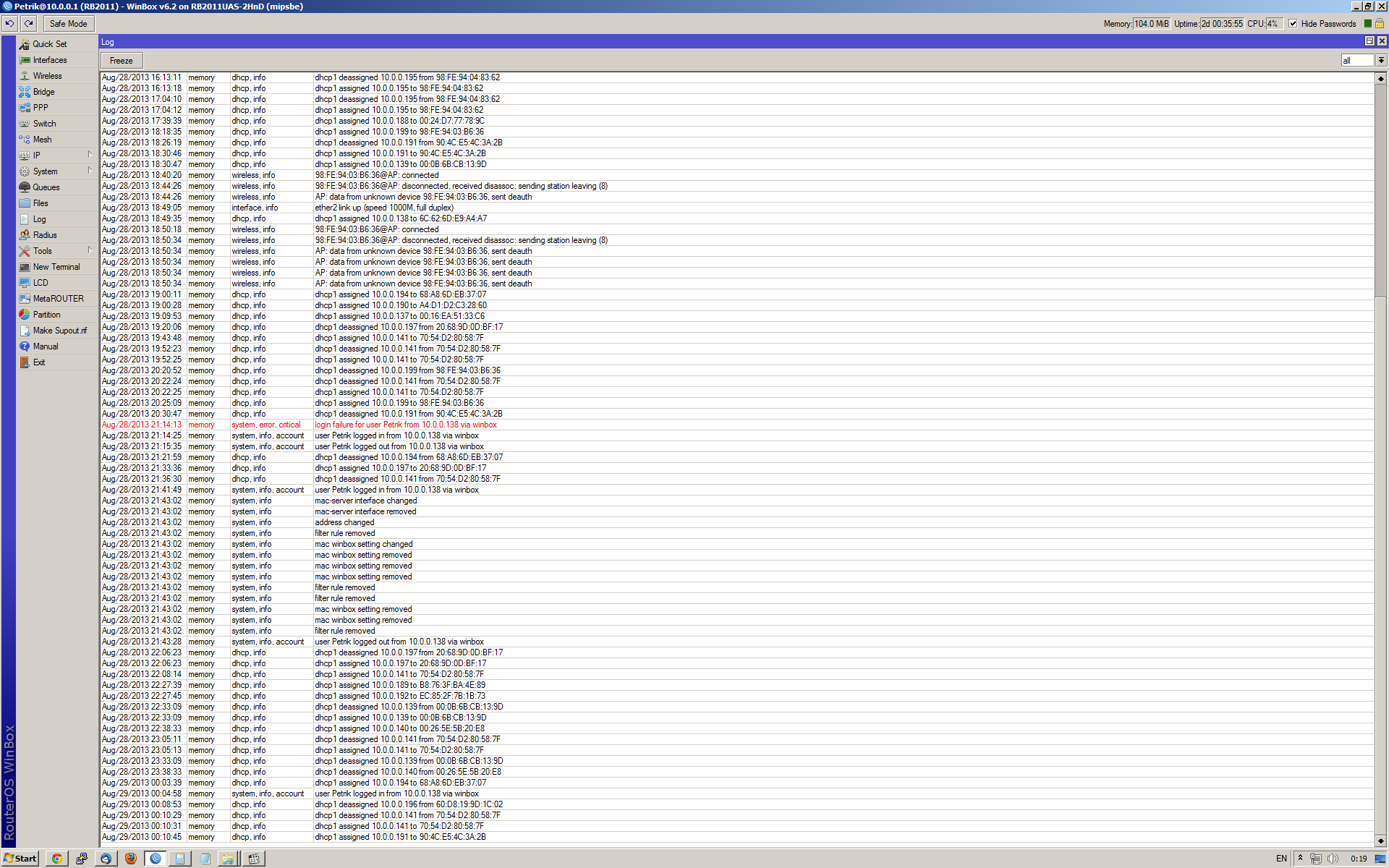Expand the IP submenu arrow
Image resolution: width=1389 pixels, height=868 pixels.
point(90,155)
